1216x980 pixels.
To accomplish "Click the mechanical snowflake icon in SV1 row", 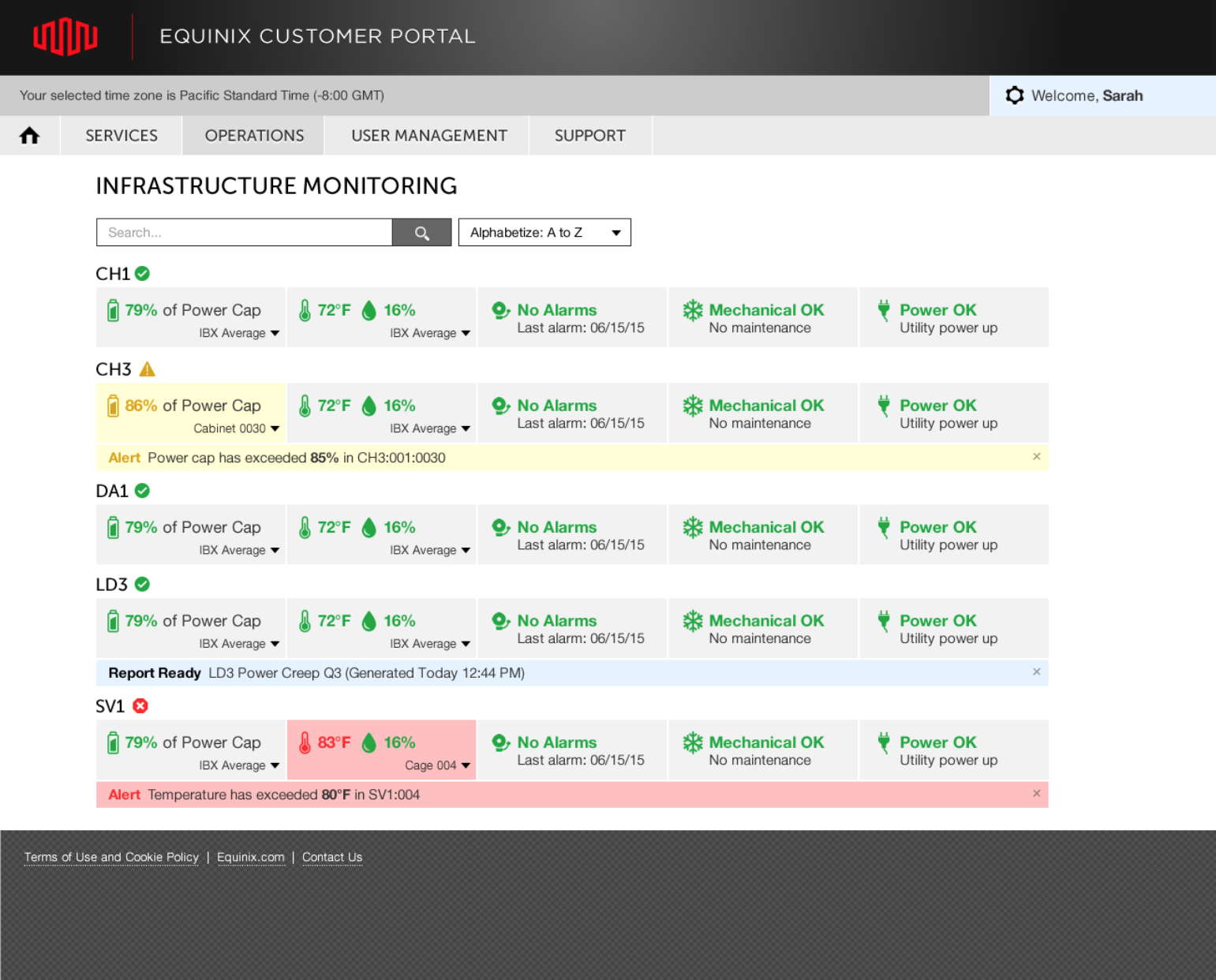I will pos(693,742).
